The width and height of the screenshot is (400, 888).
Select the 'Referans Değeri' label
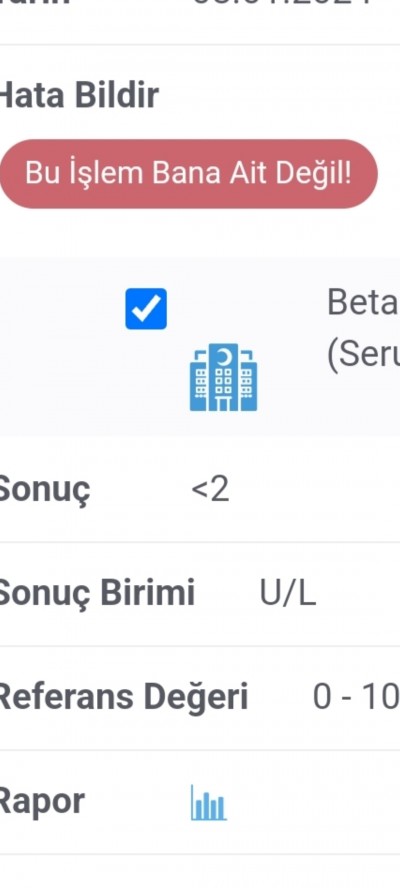point(124,697)
